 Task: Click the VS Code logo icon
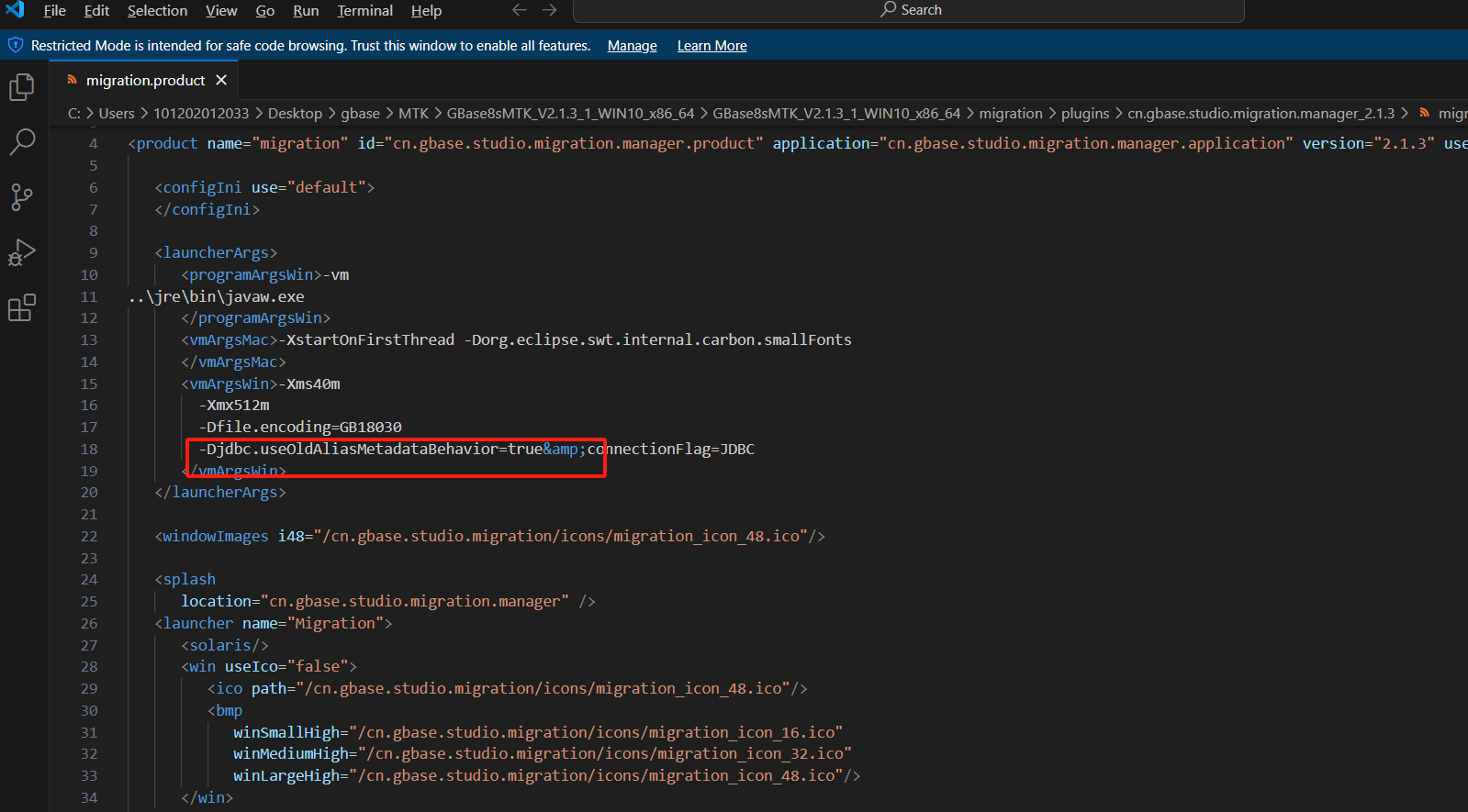16,10
